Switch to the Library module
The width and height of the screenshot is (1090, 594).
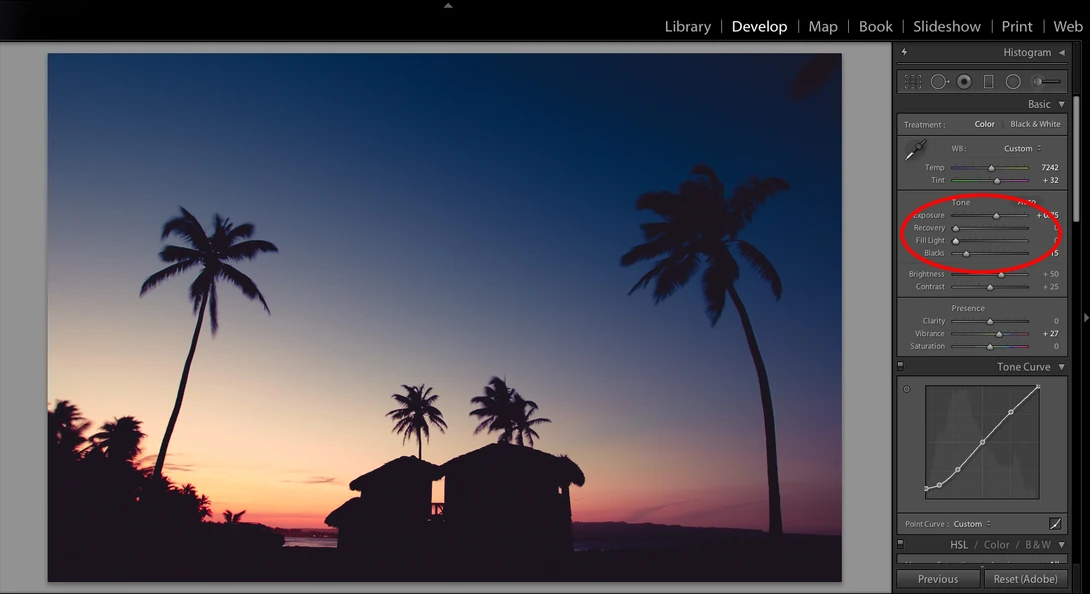(688, 26)
